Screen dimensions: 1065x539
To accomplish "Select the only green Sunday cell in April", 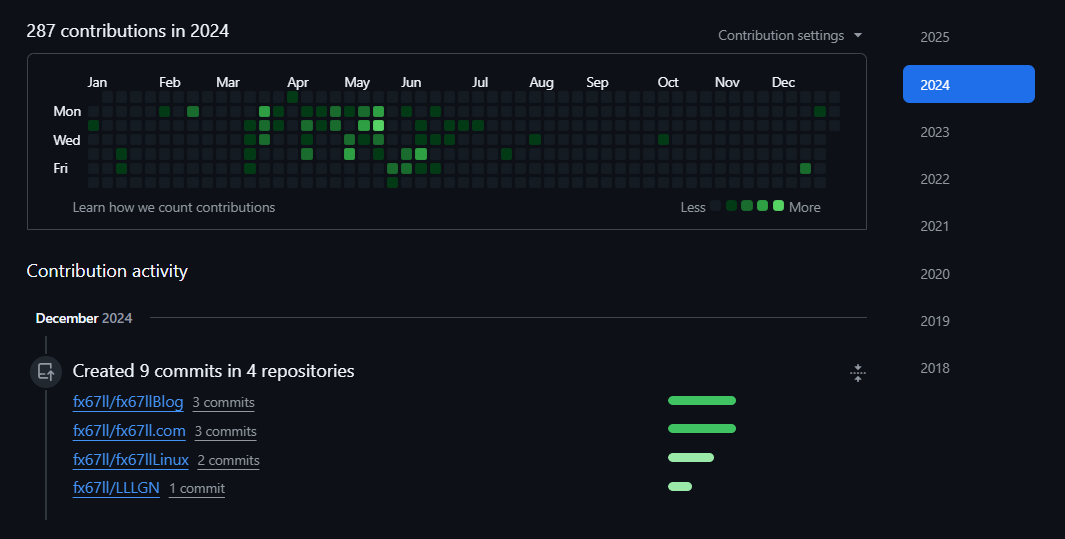I will (293, 97).
